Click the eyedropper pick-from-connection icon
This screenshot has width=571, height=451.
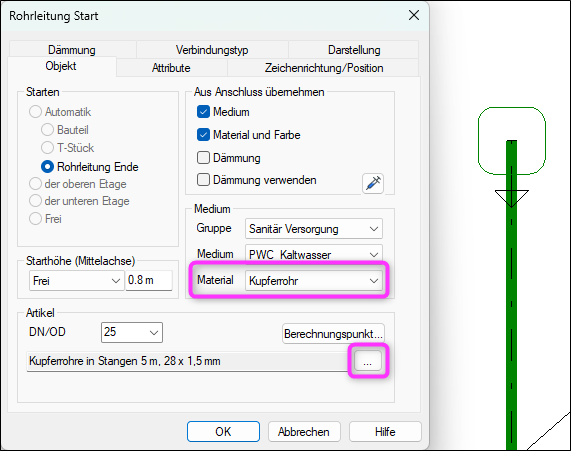tap(373, 183)
